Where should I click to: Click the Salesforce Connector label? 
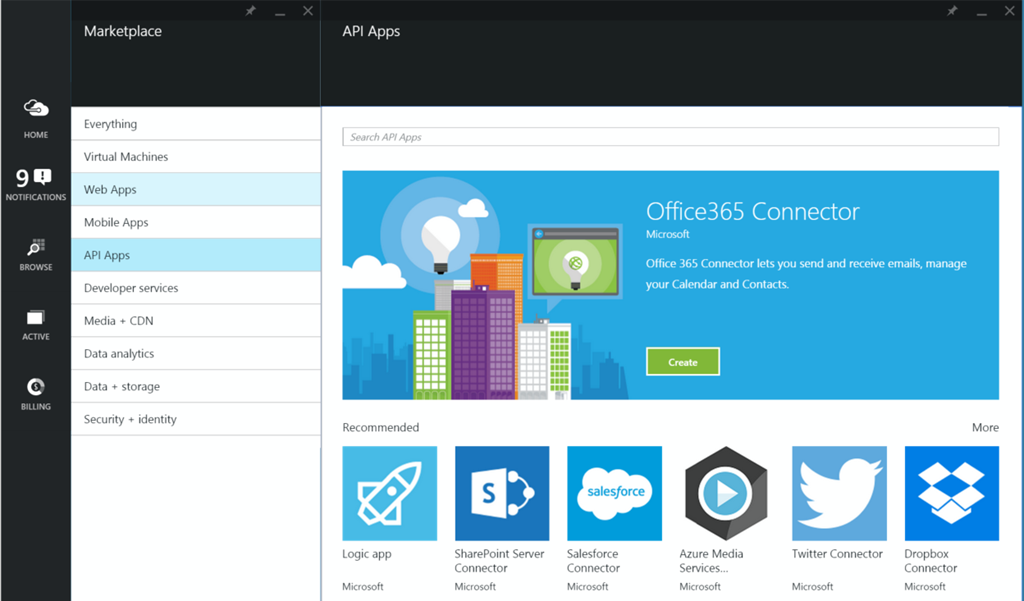tap(593, 560)
